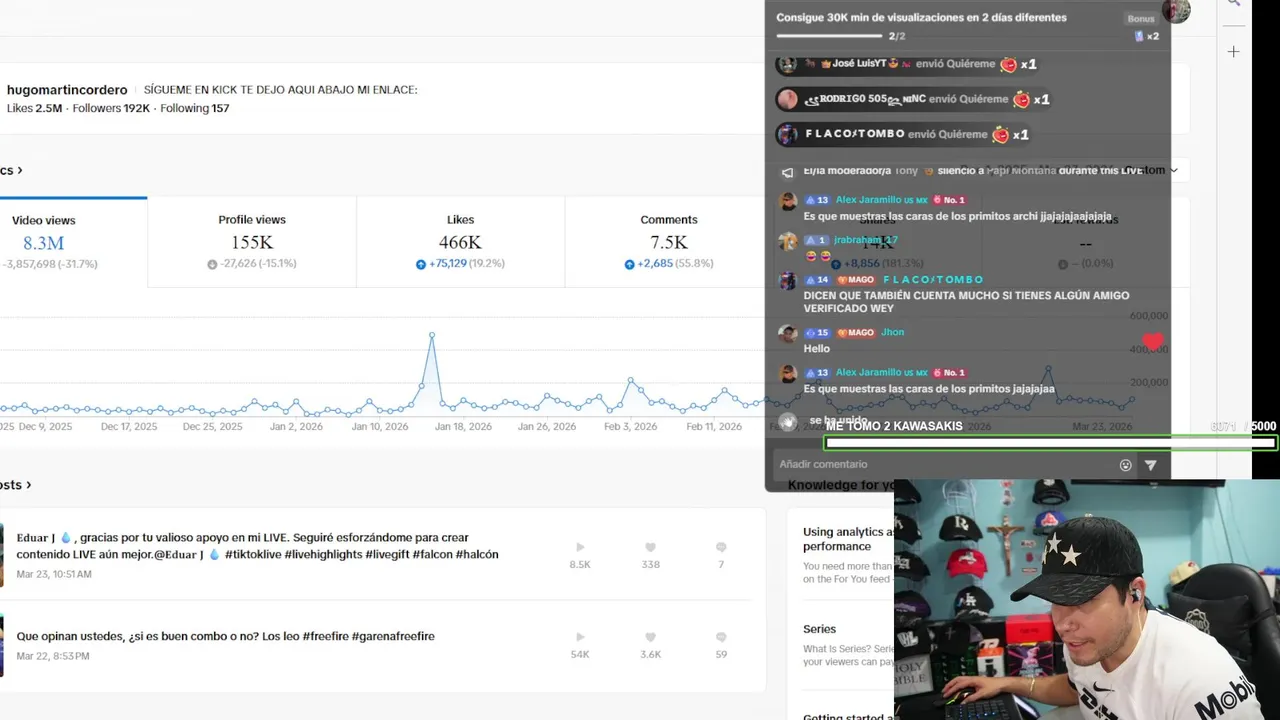Viewport: 1280px width, 720px height.
Task: Expand the analytics section header chevron
Action: [20, 171]
